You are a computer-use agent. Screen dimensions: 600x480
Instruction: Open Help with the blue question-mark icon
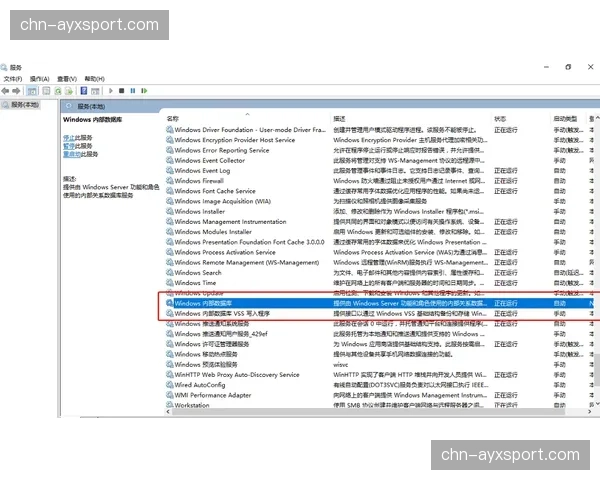84,91
